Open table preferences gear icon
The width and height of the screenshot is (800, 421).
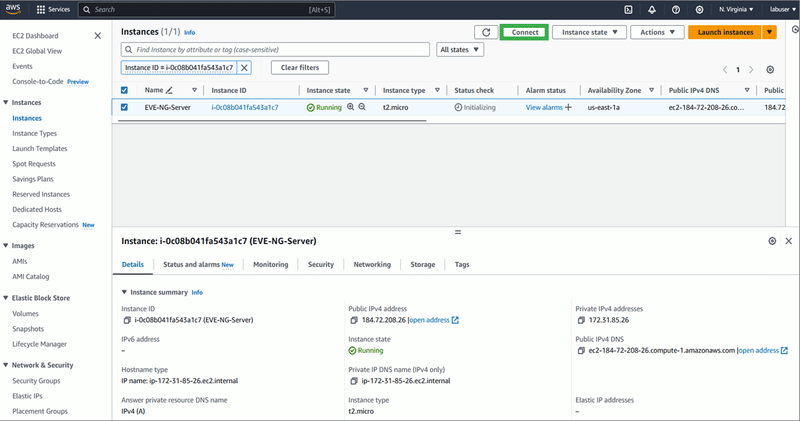[x=770, y=69]
